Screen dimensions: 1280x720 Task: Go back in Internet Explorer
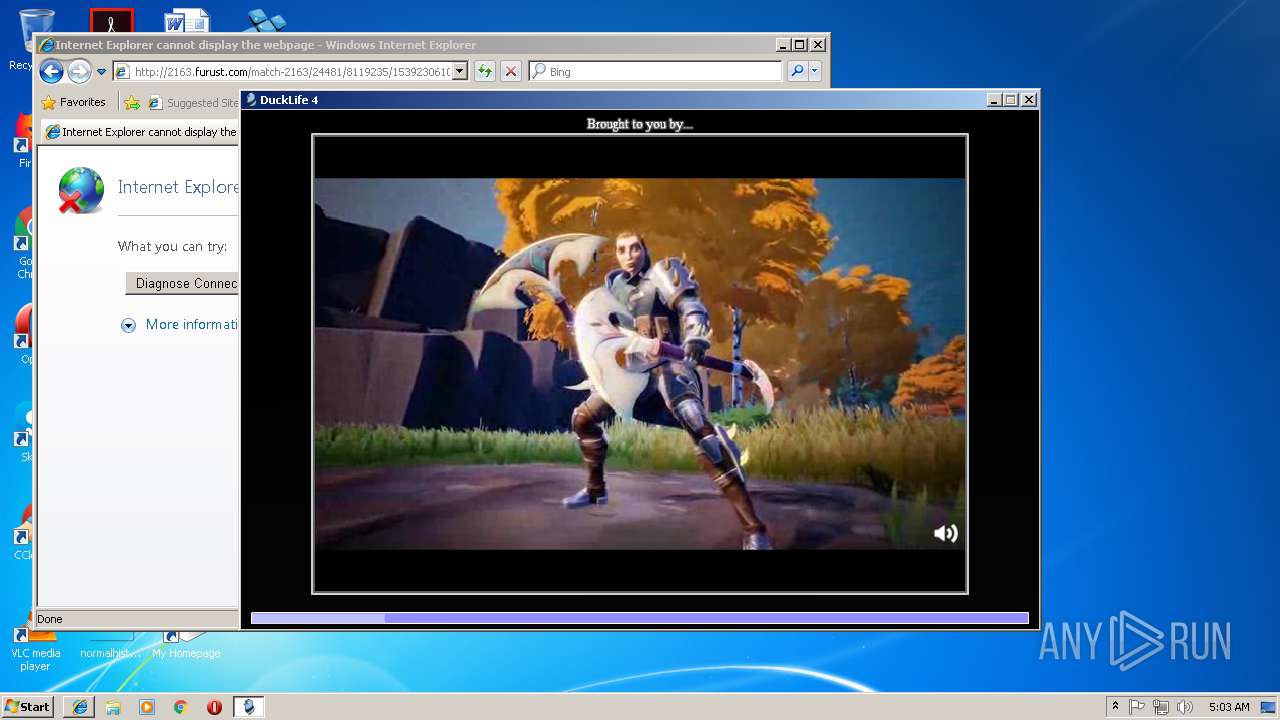pos(52,71)
